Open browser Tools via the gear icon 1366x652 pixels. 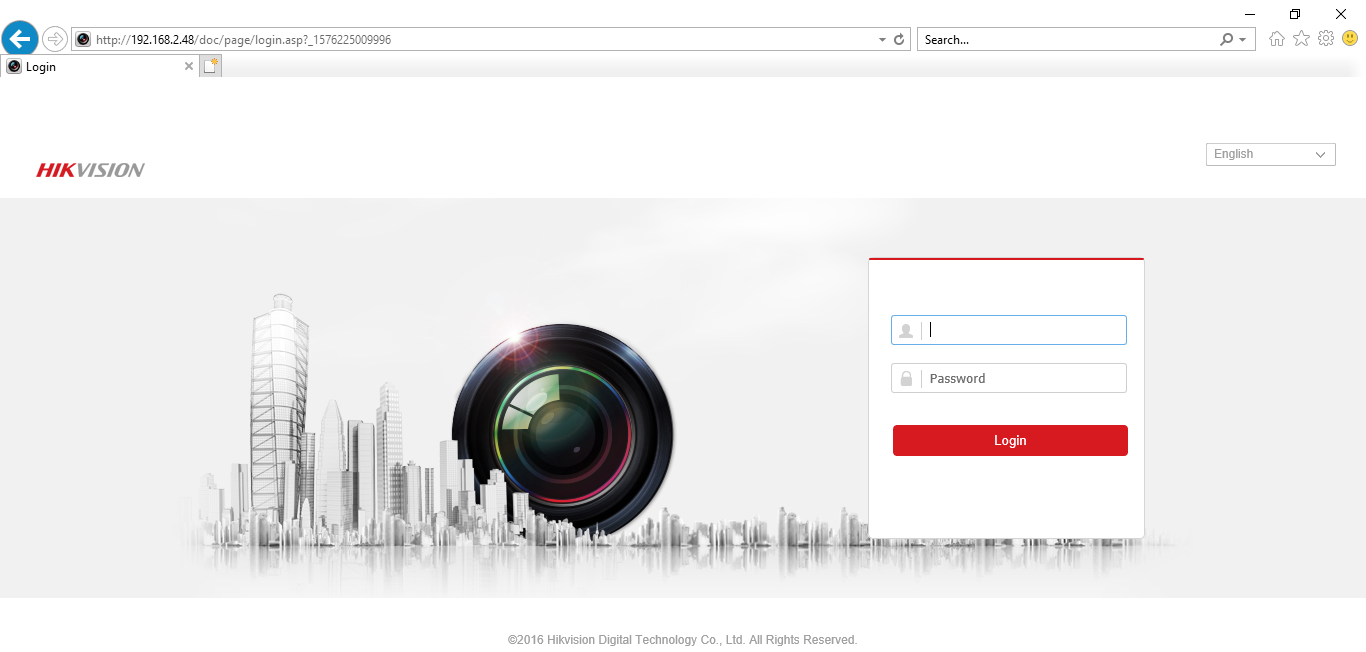pos(1326,39)
